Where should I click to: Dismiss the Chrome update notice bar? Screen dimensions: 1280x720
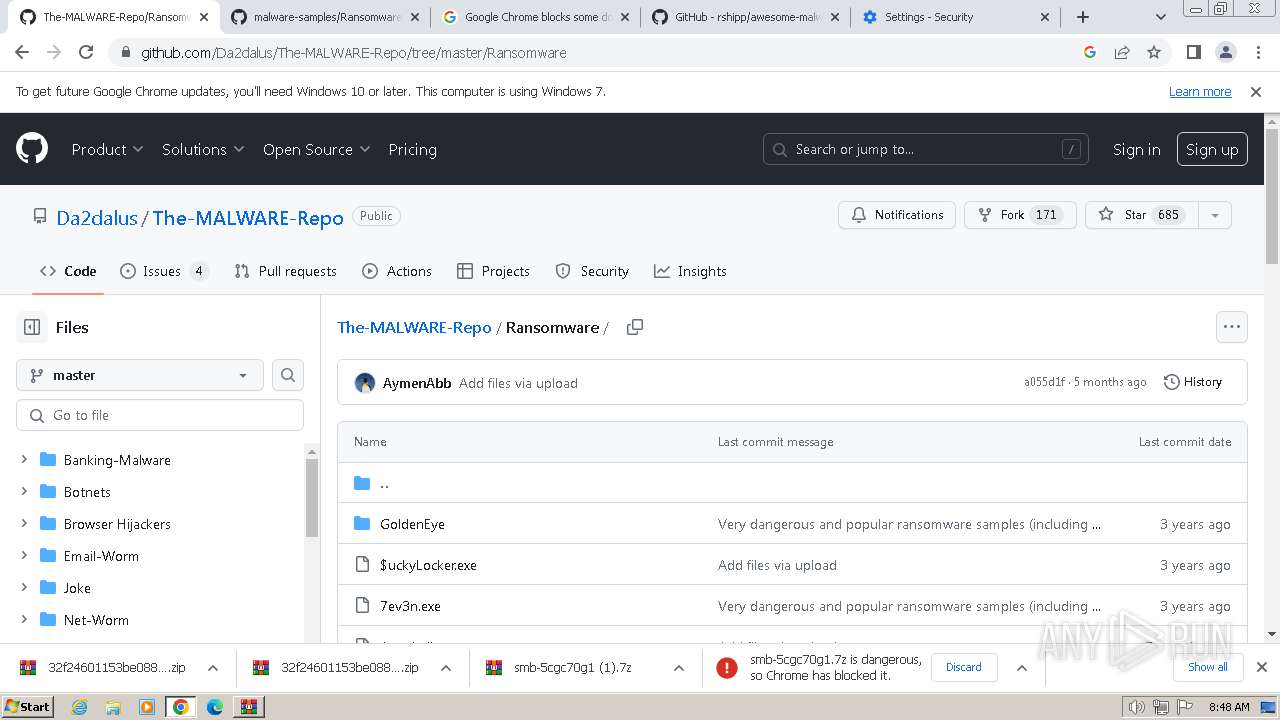[x=1256, y=91]
